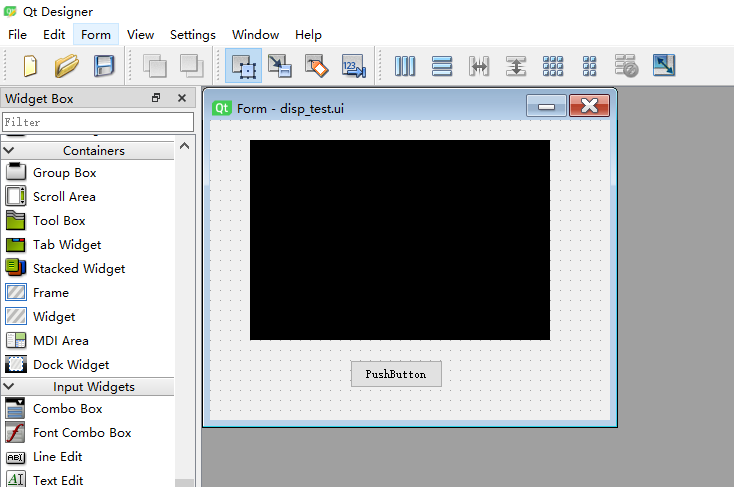Select the black widget on the form
734x487 pixels.
(x=400, y=240)
